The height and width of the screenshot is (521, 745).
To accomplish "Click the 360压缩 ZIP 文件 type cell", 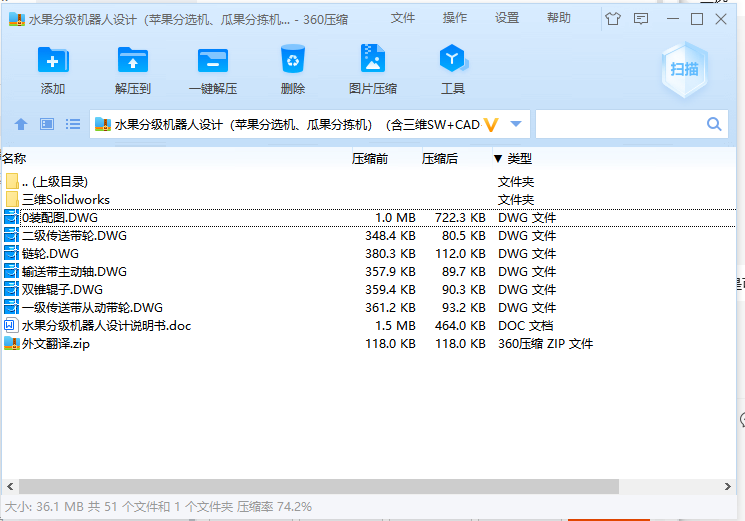I will 545,344.
